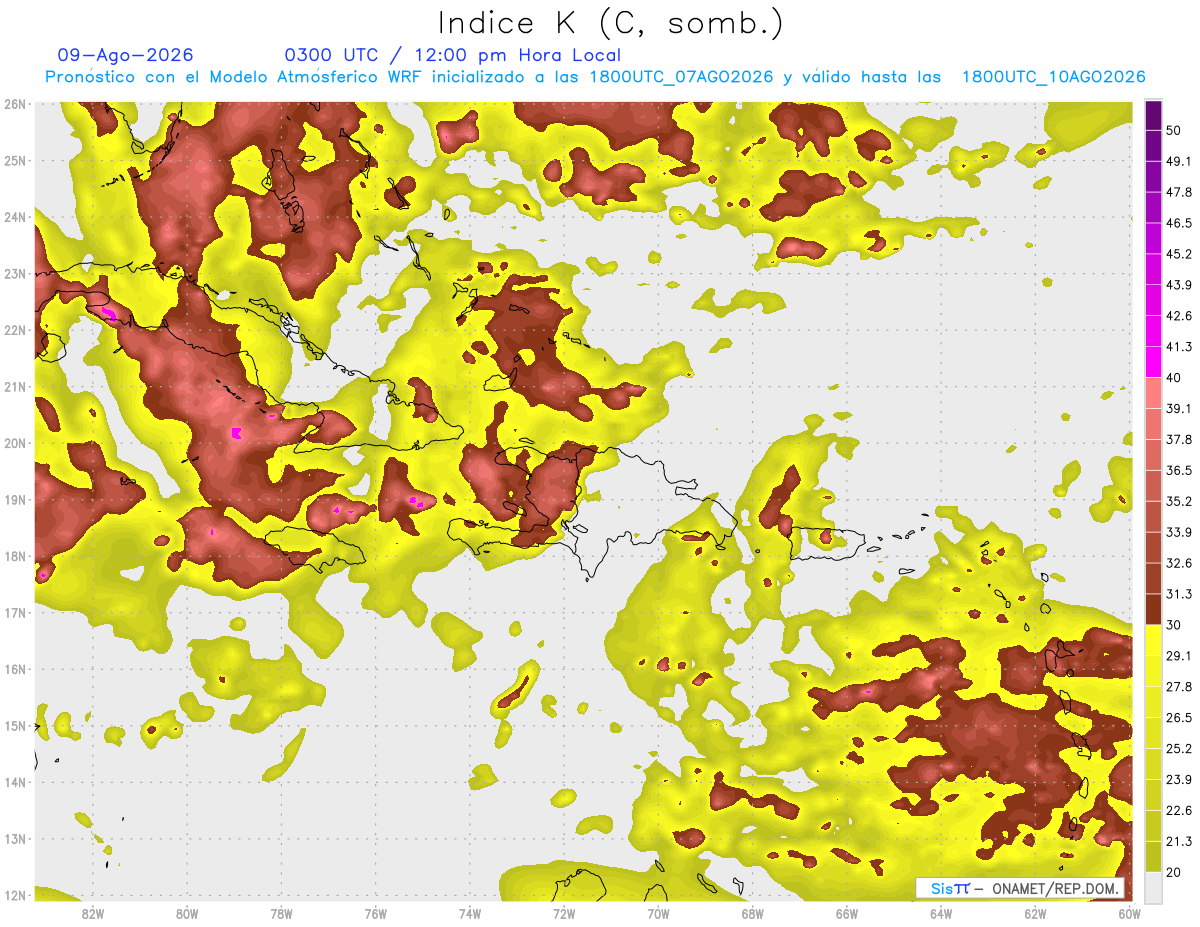Click the colorbar value "23.9"
1200x927 pixels.
click(1178, 780)
